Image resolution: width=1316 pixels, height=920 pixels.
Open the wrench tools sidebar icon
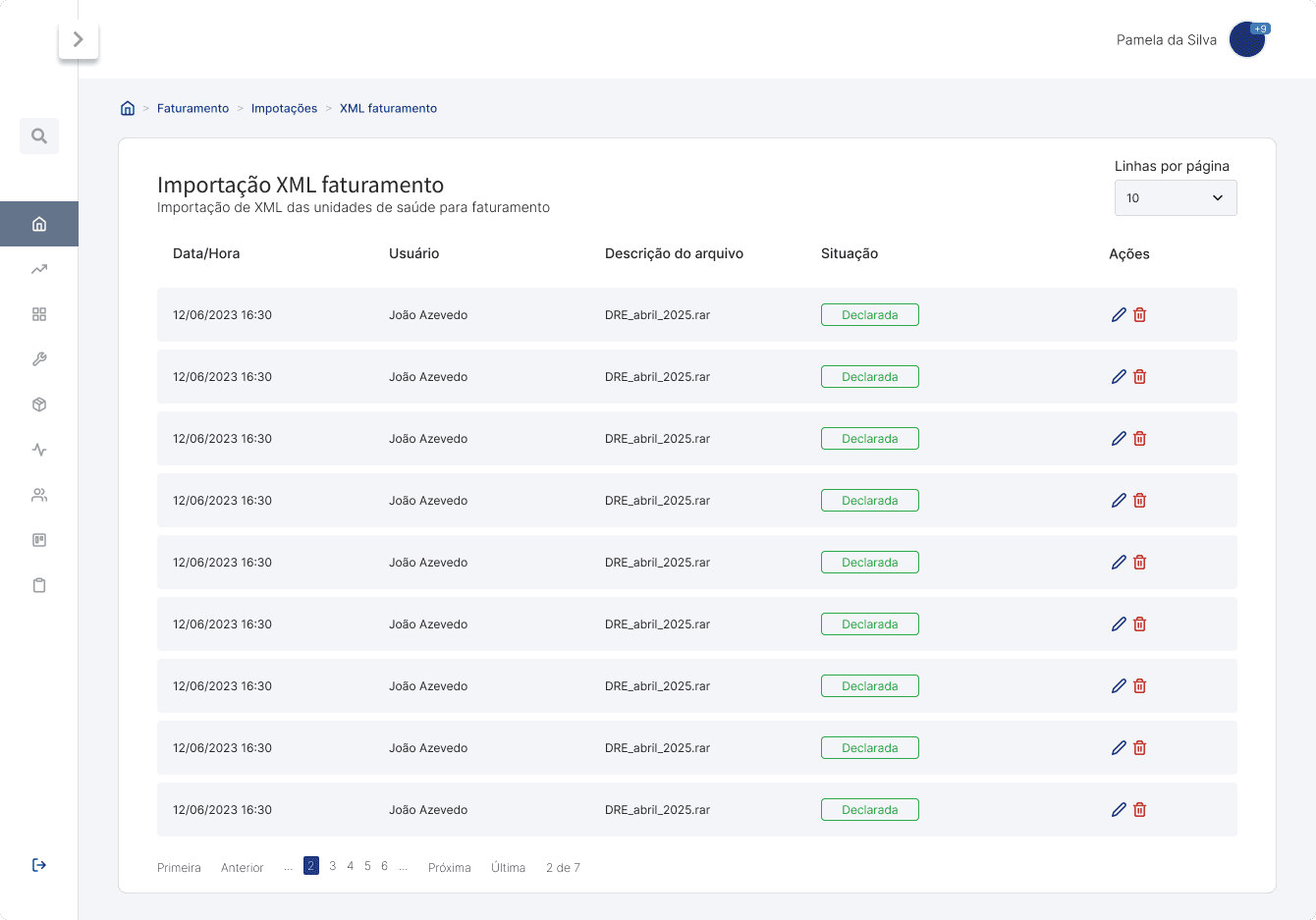(x=39, y=359)
